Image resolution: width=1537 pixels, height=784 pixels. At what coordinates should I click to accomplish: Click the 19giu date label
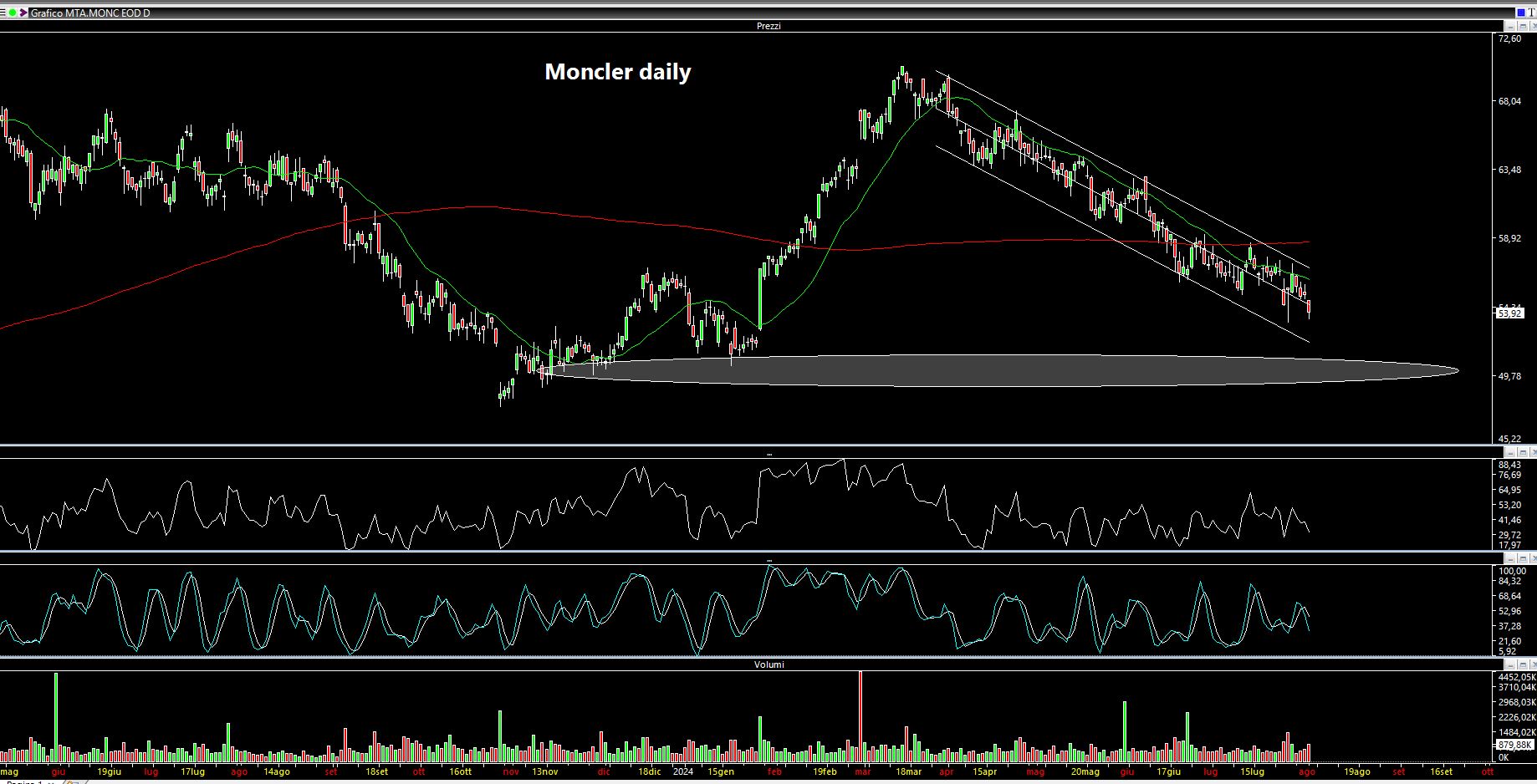(x=110, y=771)
